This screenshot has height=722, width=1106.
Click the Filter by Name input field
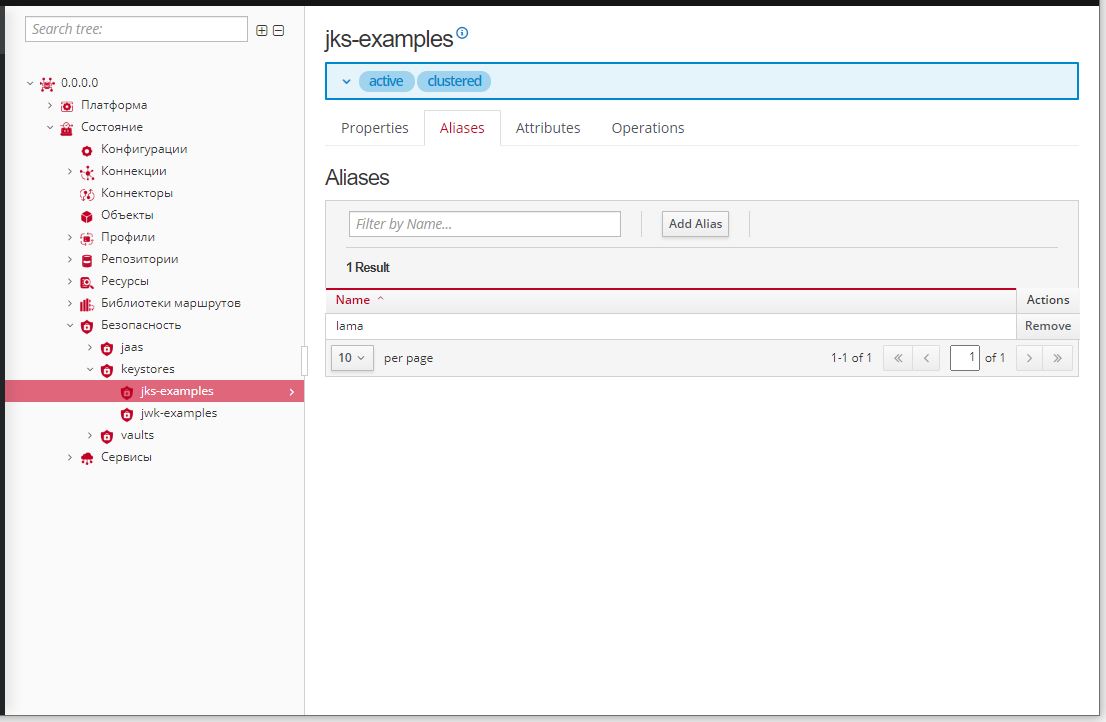pos(485,224)
